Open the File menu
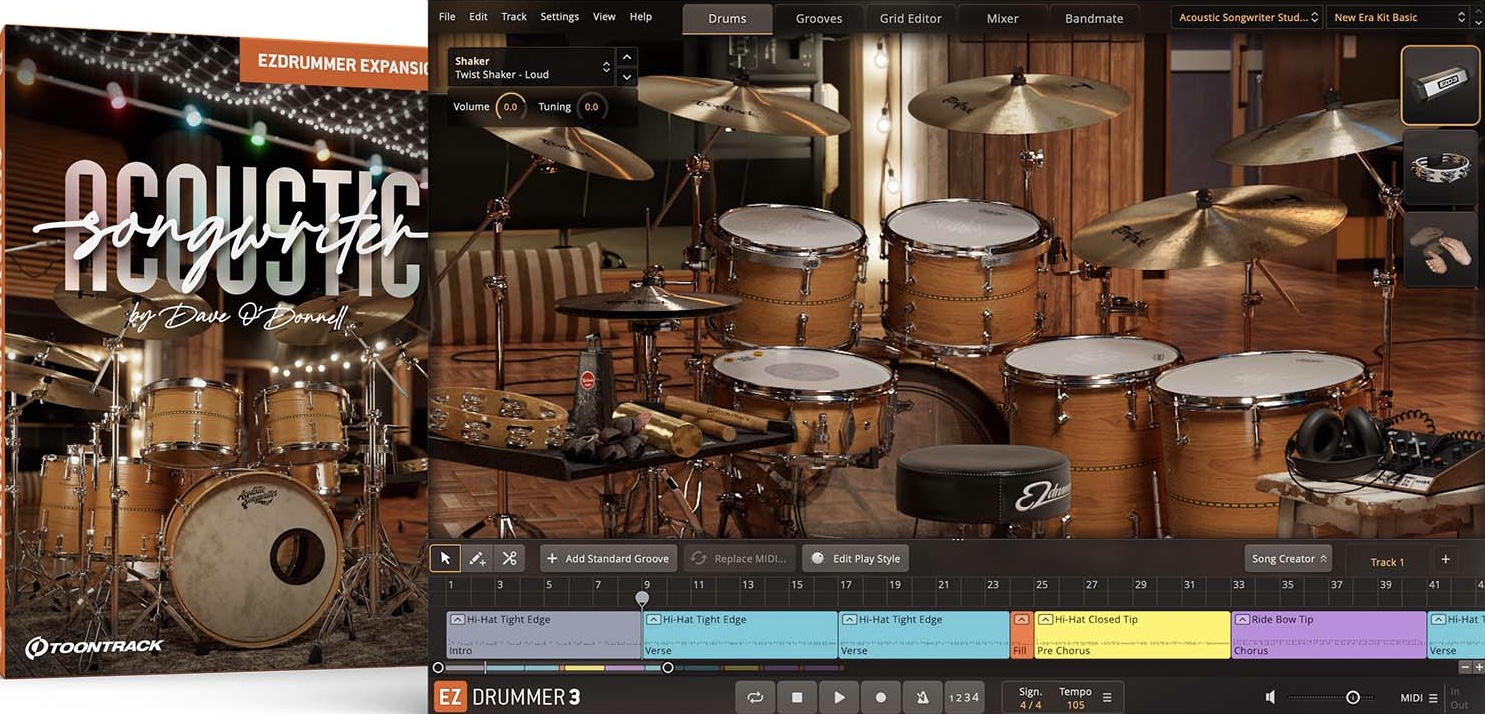The width and height of the screenshot is (1485, 714). 447,17
